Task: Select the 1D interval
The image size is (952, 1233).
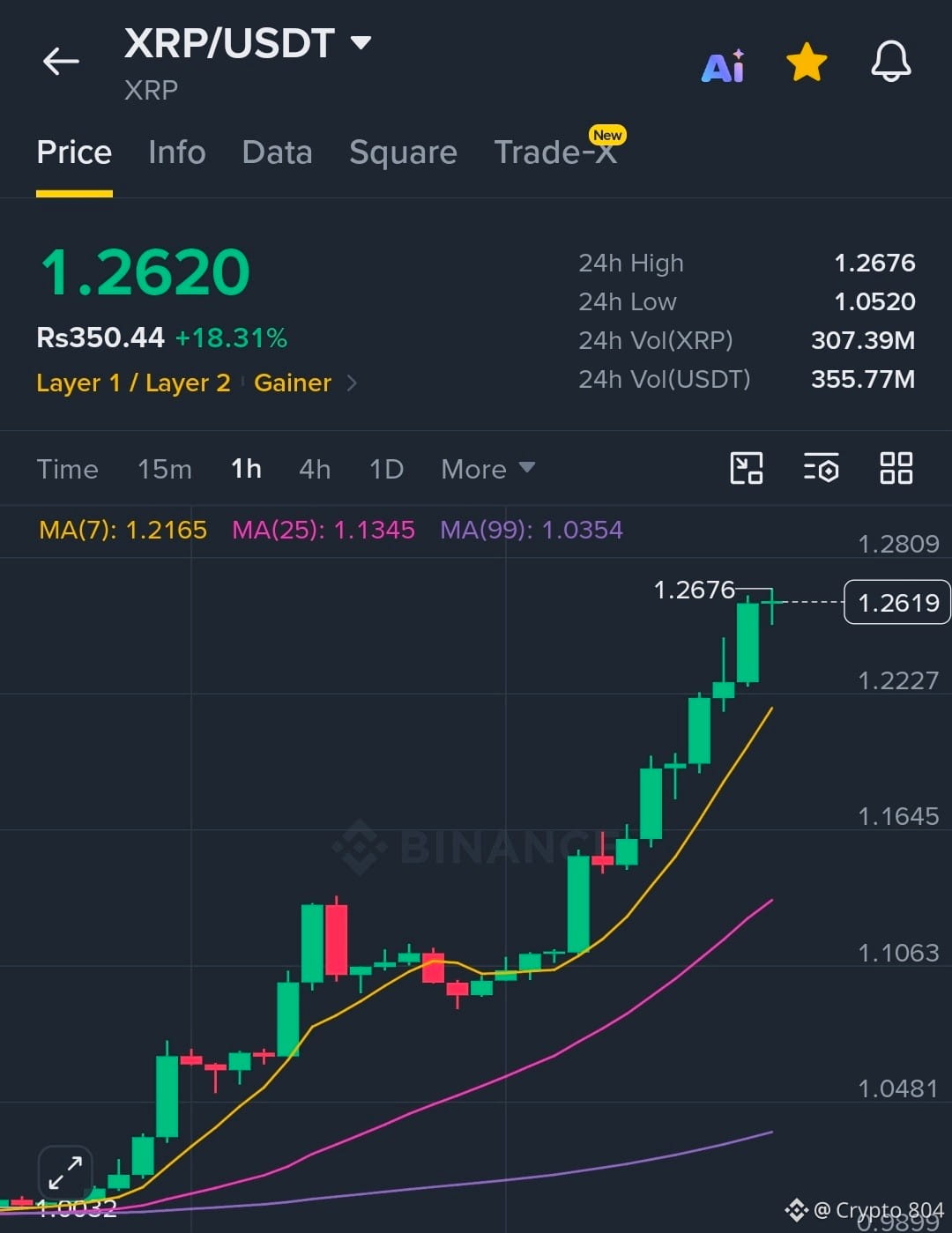Action: (x=386, y=469)
